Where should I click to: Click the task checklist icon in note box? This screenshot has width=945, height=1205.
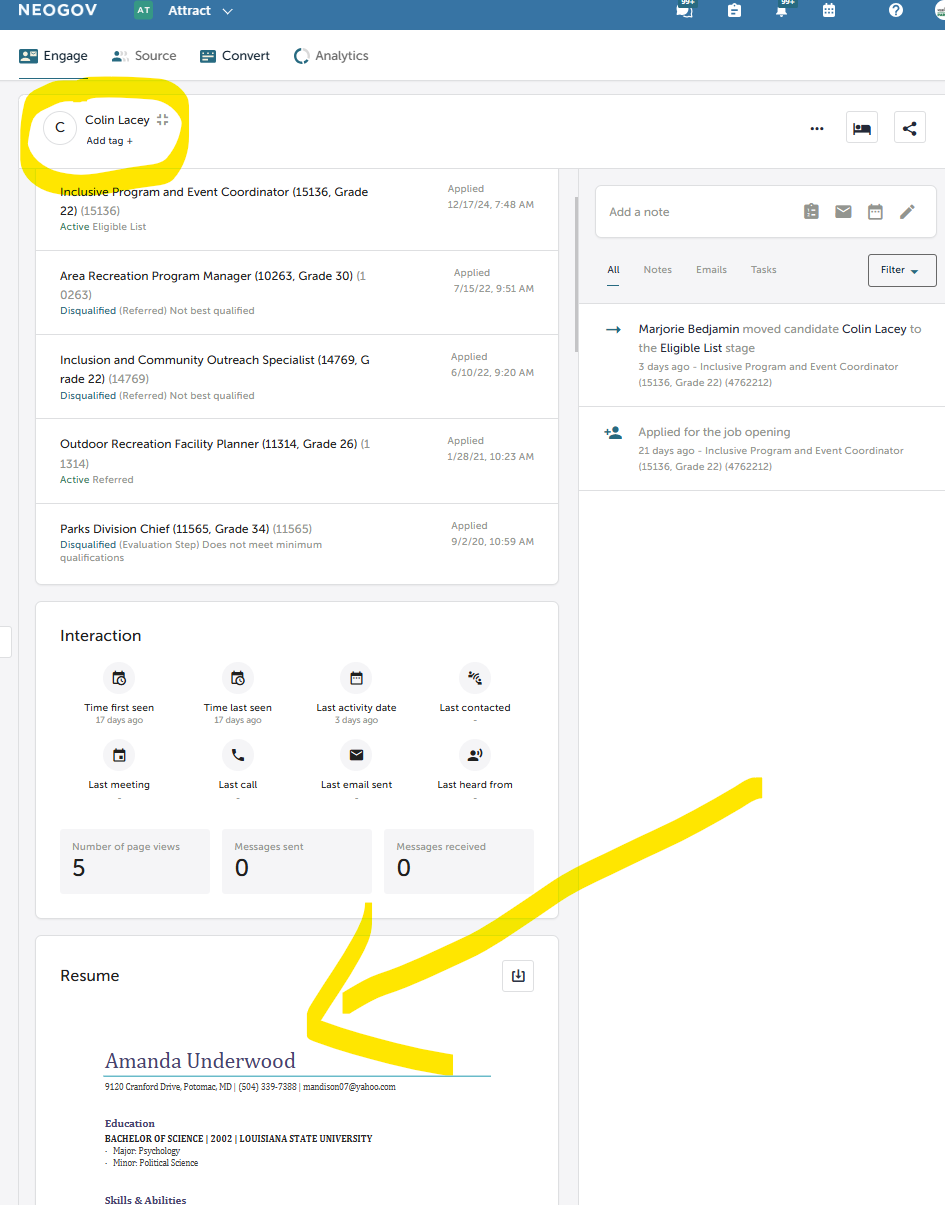[x=811, y=212]
